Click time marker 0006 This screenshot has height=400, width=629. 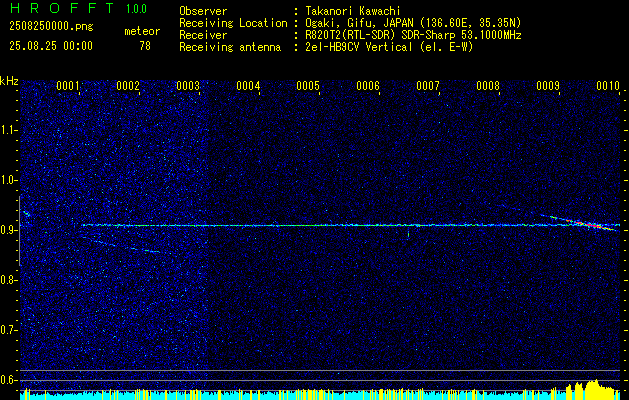(368, 86)
